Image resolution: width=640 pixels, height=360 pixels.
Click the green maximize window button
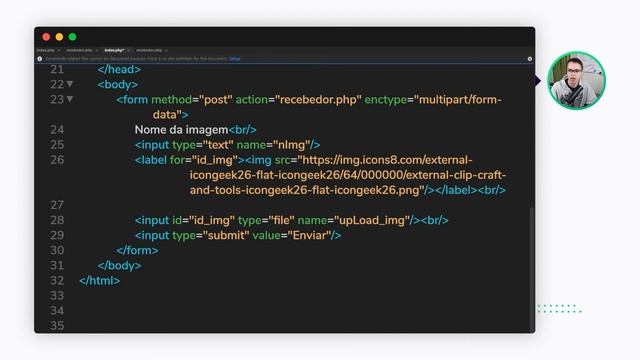point(72,37)
